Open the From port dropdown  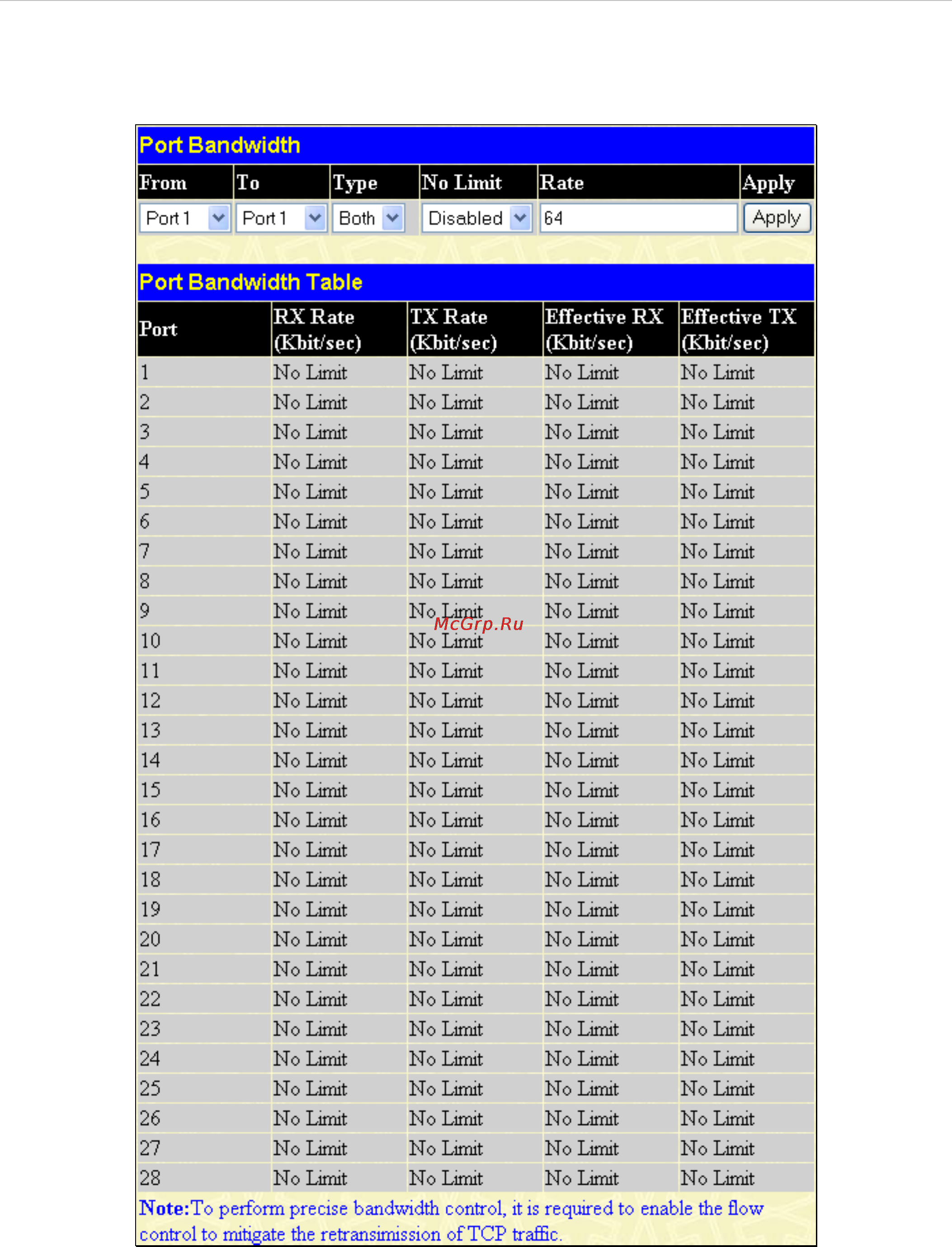click(x=185, y=218)
